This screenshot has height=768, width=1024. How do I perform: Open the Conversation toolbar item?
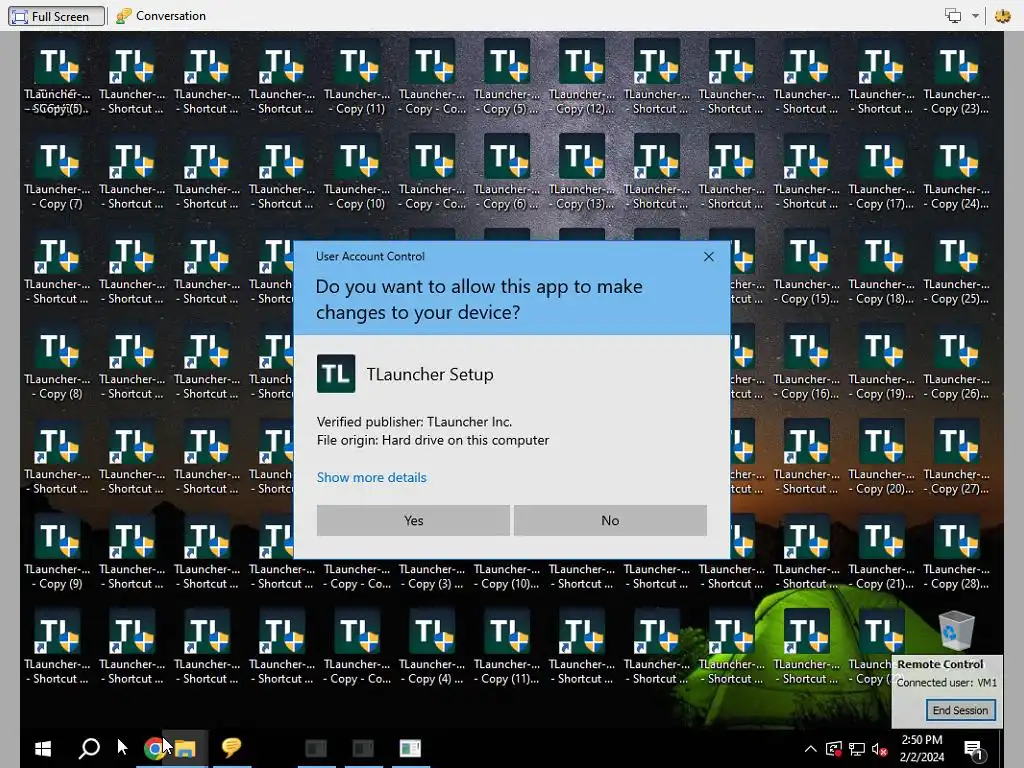161,16
